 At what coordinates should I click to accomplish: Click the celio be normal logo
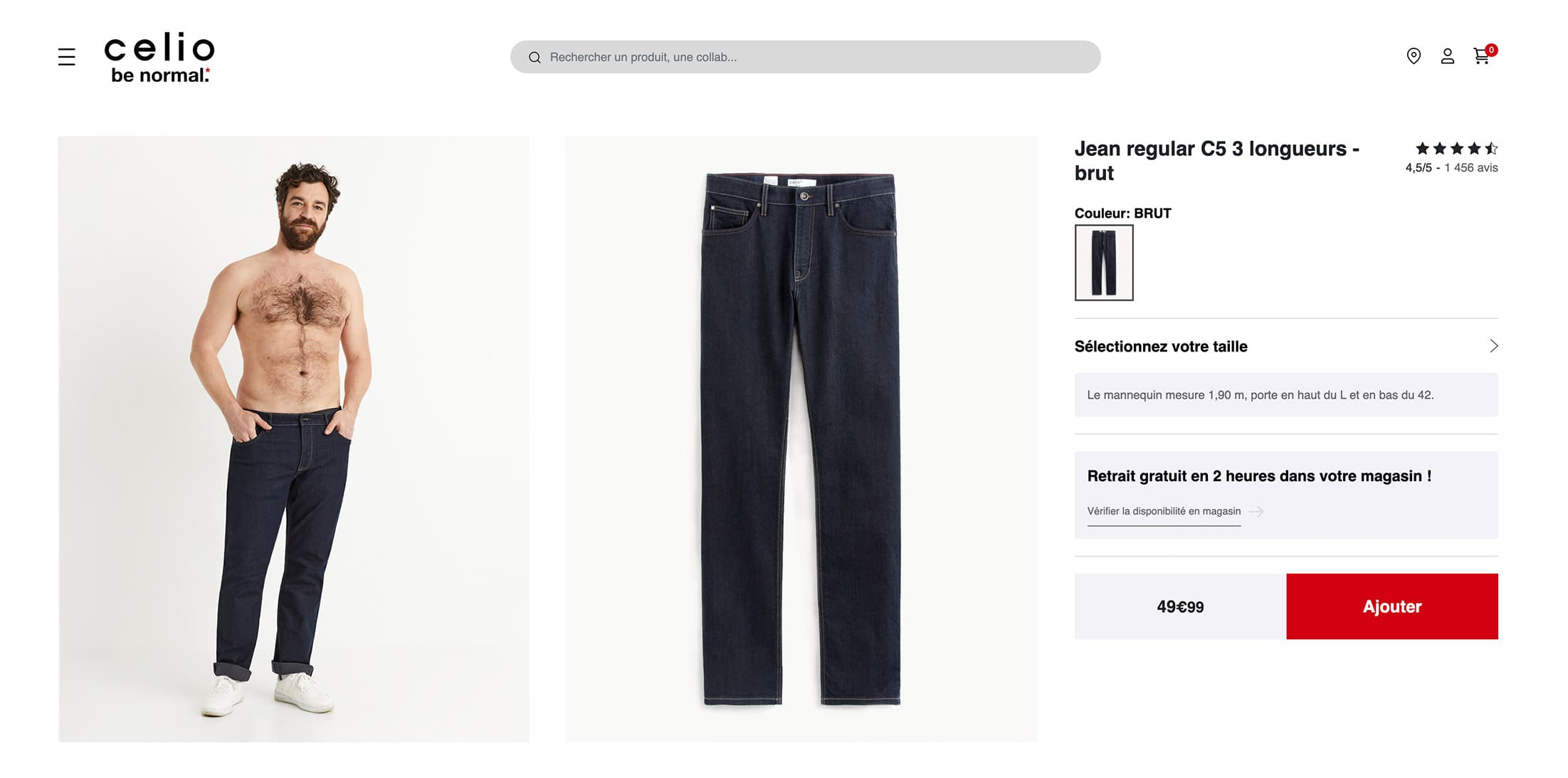pyautogui.click(x=159, y=57)
